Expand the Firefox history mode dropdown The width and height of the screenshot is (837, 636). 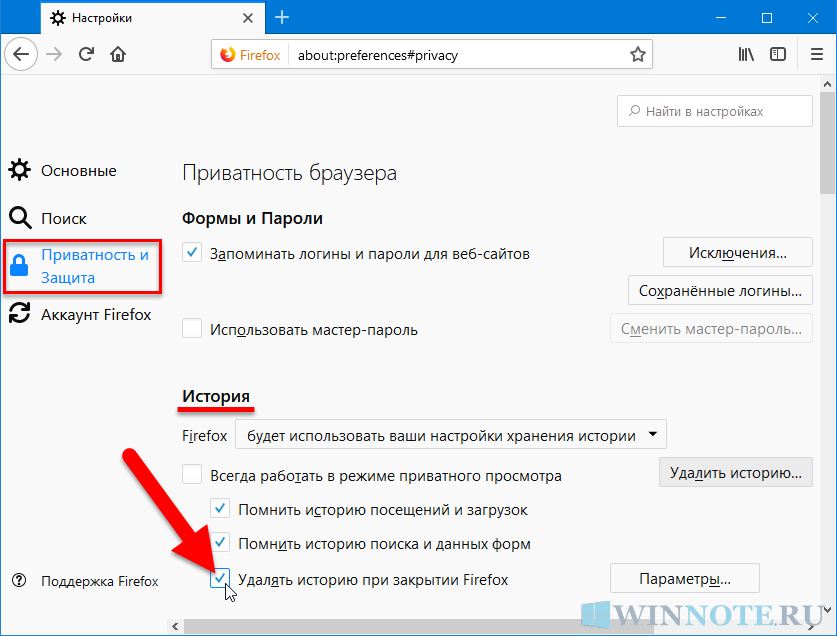pyautogui.click(x=450, y=435)
